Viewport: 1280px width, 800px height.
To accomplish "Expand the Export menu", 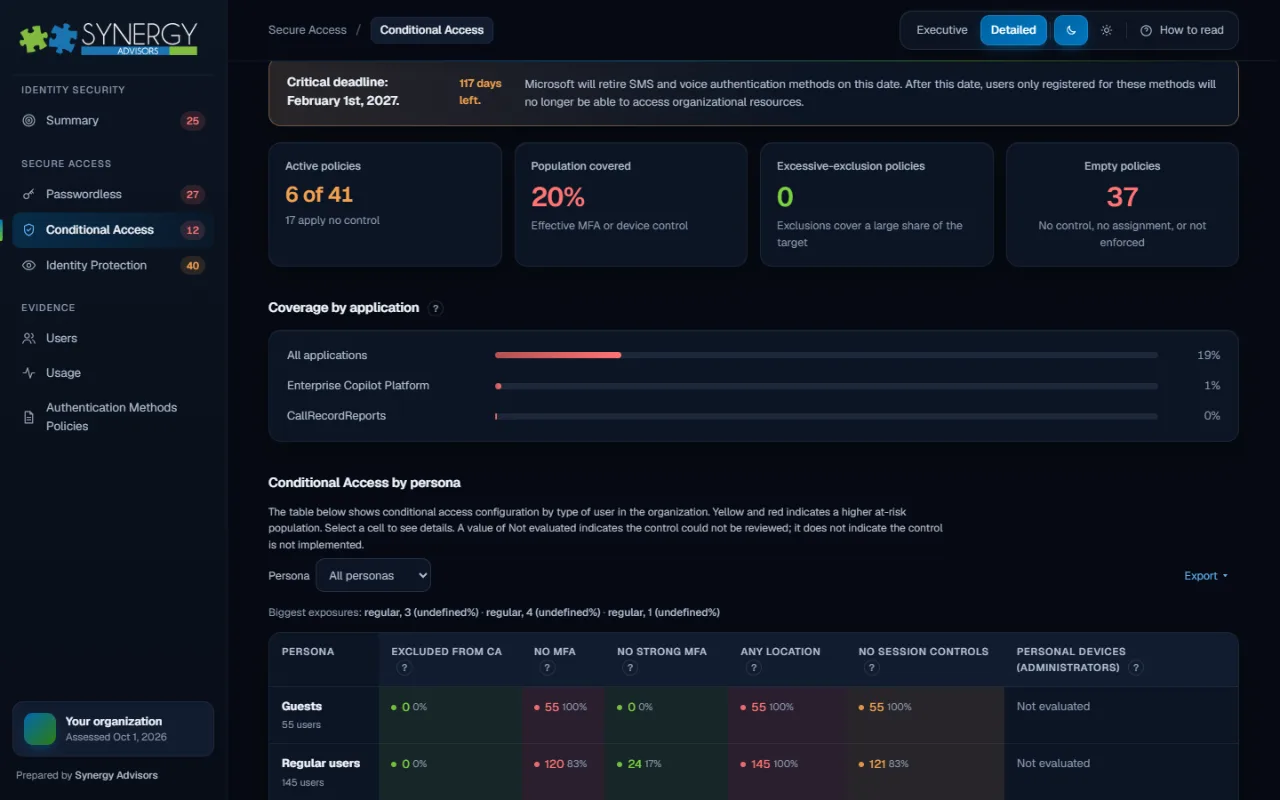I will pyautogui.click(x=1206, y=576).
